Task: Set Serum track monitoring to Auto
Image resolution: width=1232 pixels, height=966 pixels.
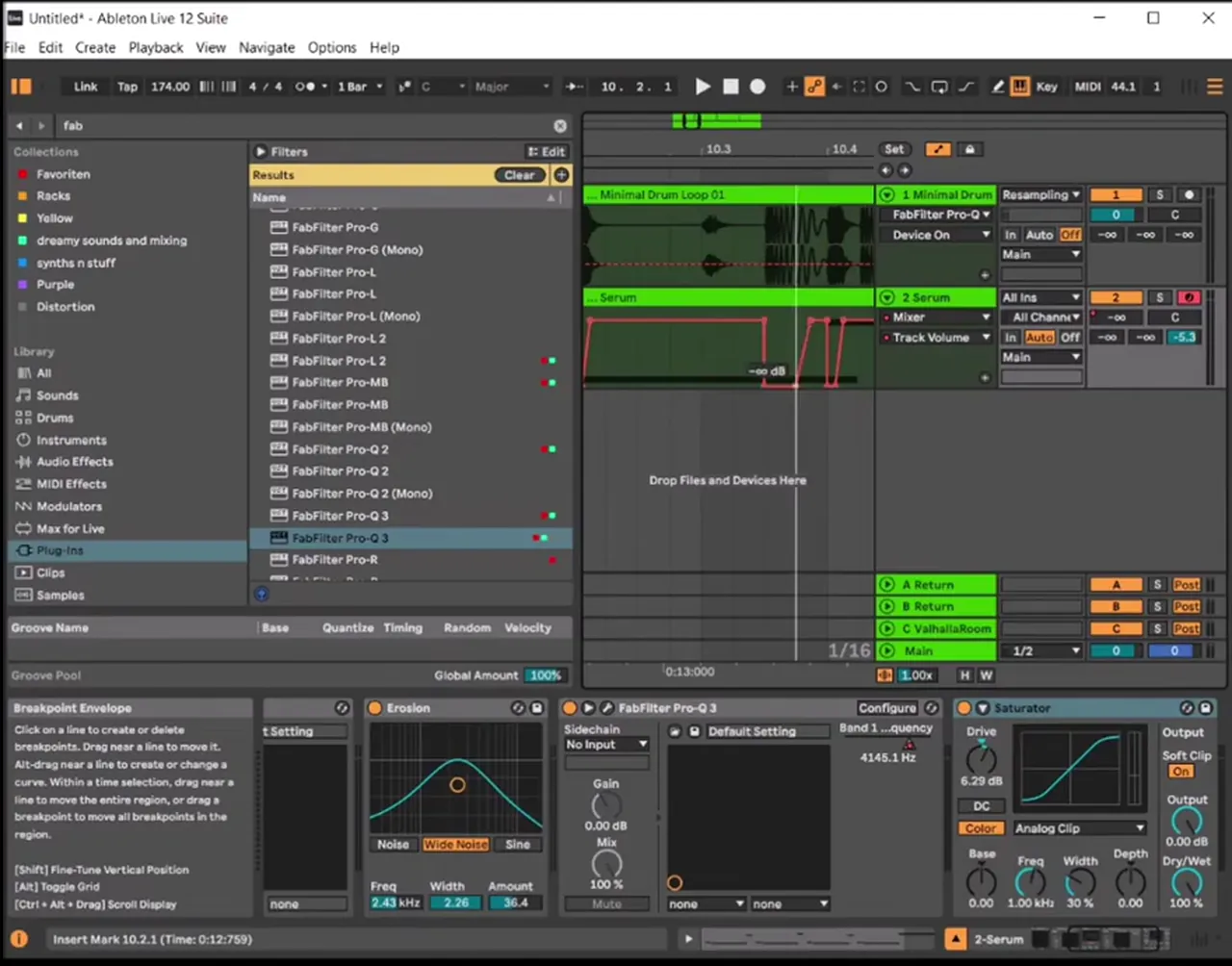Action: click(x=1039, y=338)
